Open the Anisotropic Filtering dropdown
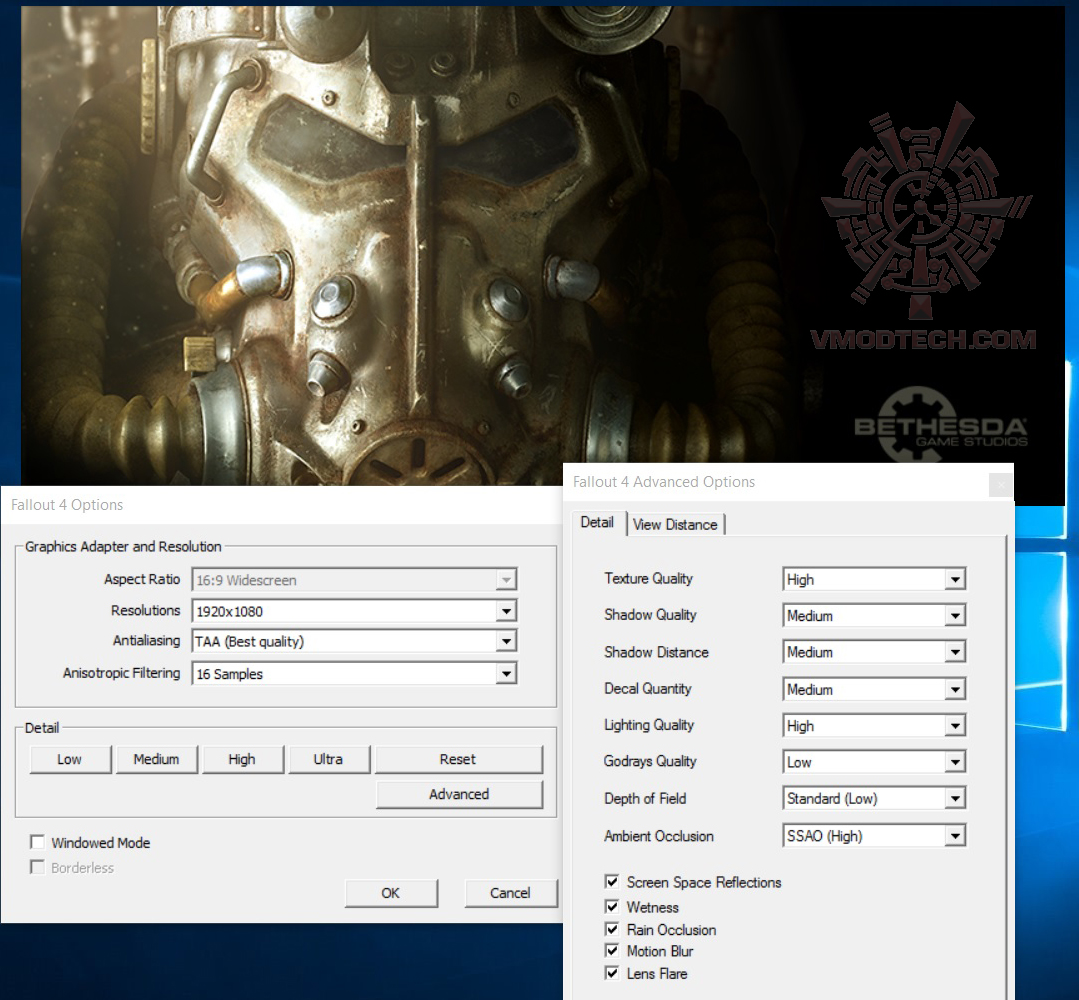The image size is (1079, 1000). tap(354, 674)
